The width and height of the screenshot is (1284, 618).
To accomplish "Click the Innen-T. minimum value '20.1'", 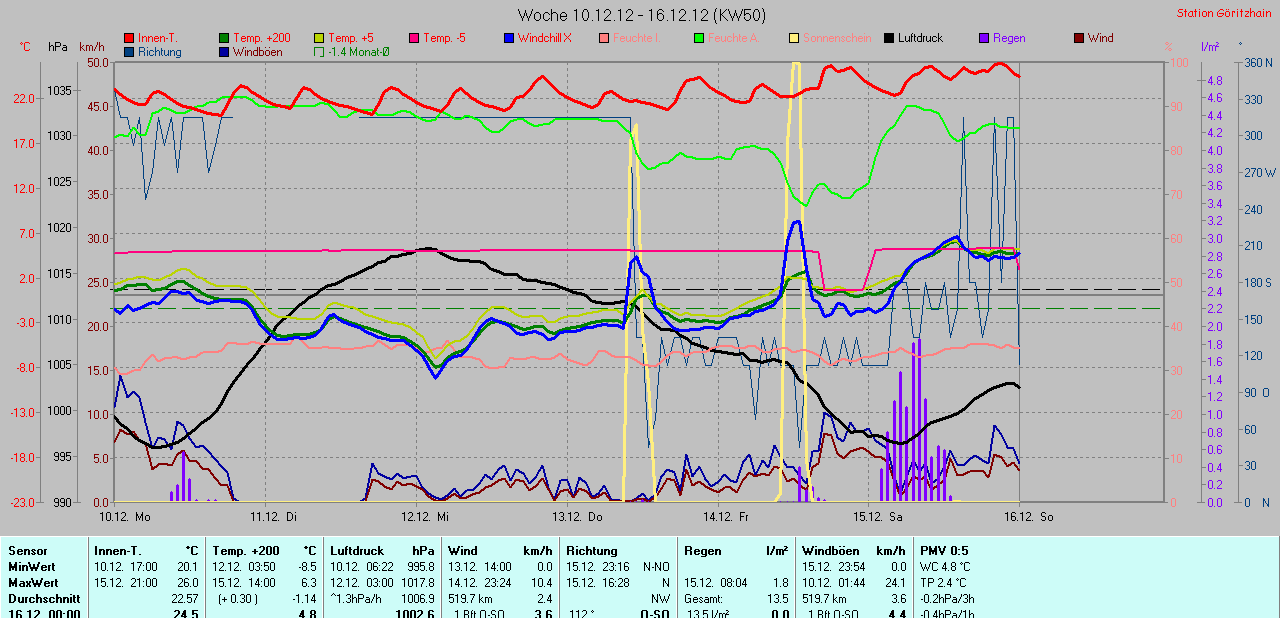I will (x=188, y=566).
